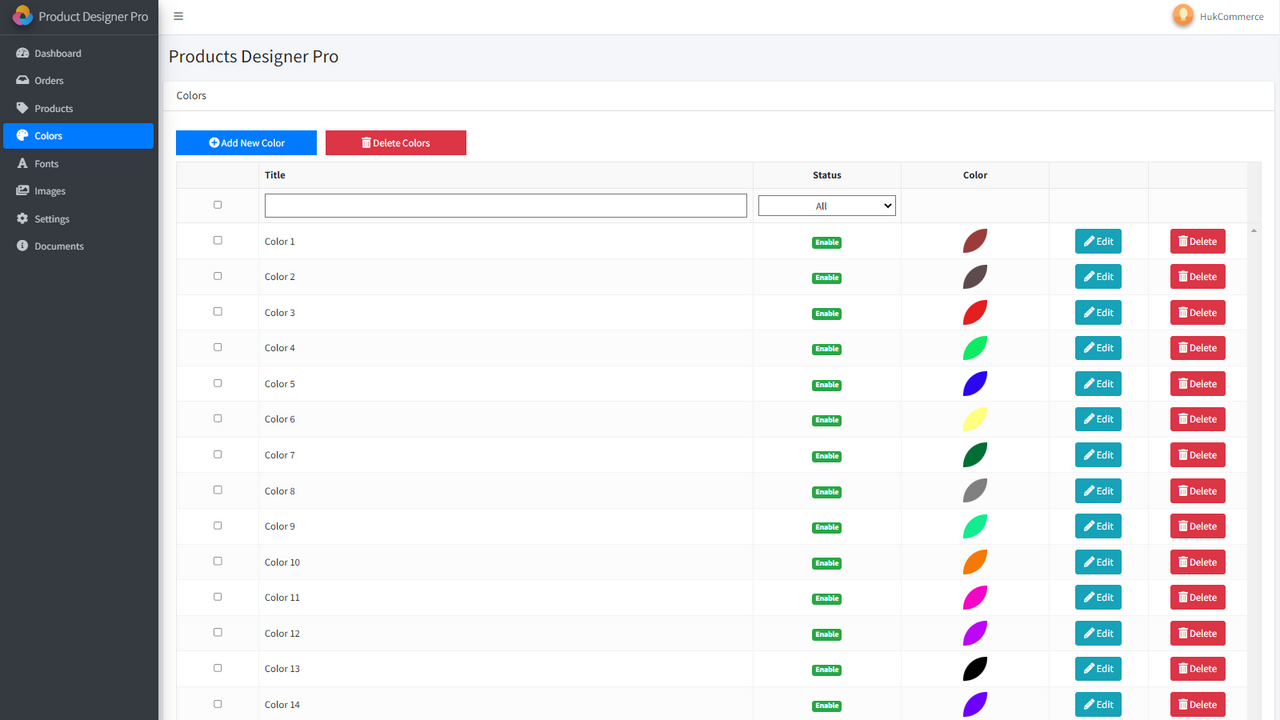Viewport: 1280px width, 720px height.
Task: Open the Fonts section icon
Action: coord(22,163)
